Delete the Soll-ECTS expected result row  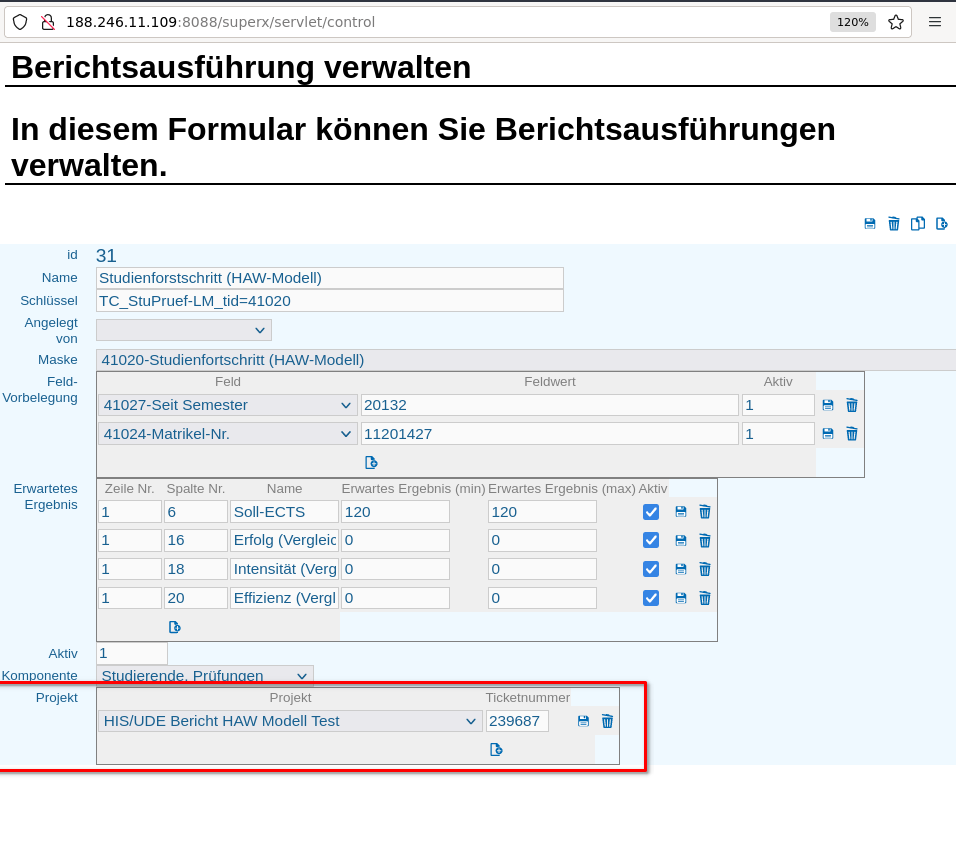(705, 512)
